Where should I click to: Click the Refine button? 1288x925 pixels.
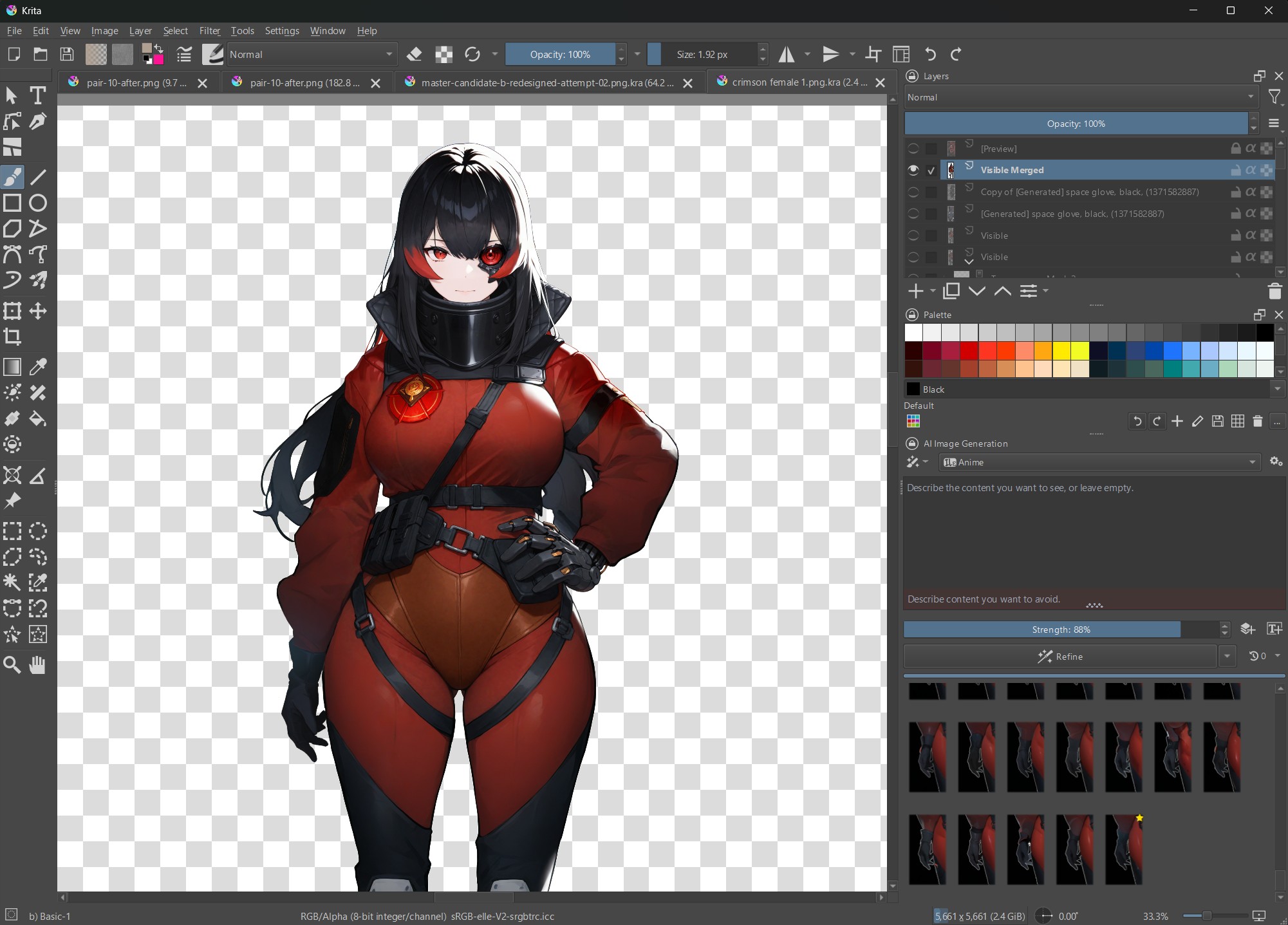[x=1060, y=657]
